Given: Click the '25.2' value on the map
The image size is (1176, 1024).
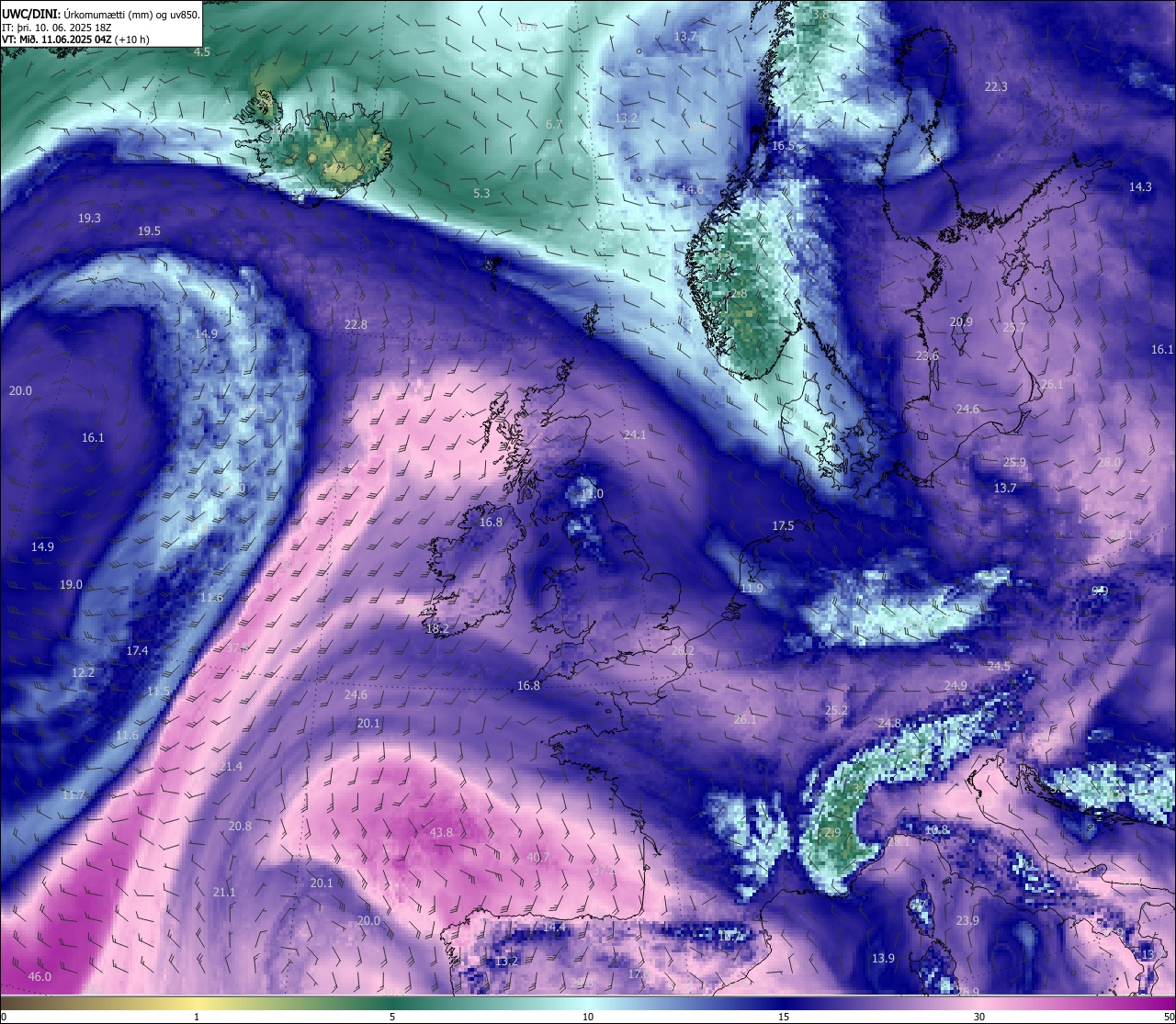Looking at the screenshot, I should pos(836,711).
